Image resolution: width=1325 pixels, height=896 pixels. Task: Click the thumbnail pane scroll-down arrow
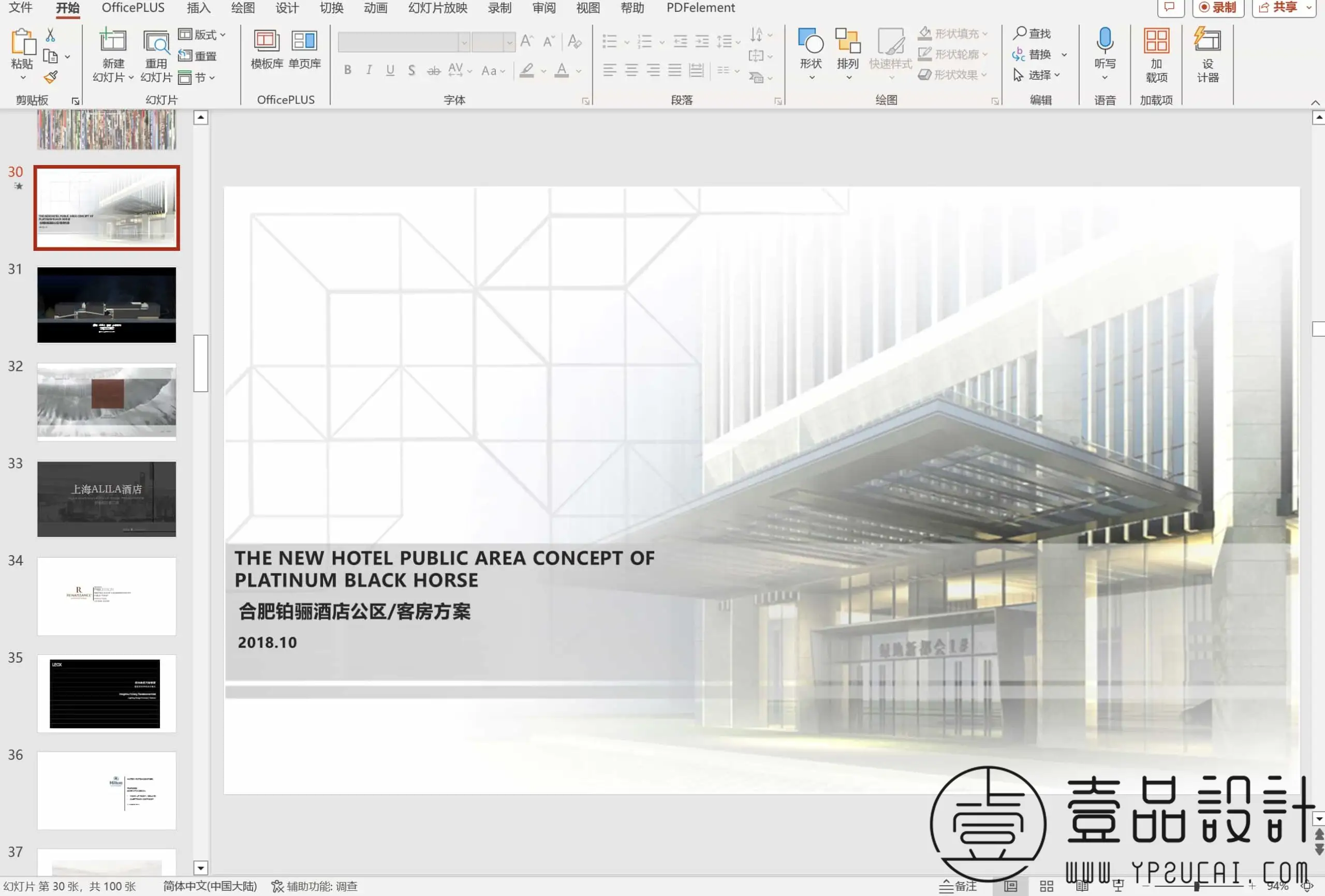point(200,868)
